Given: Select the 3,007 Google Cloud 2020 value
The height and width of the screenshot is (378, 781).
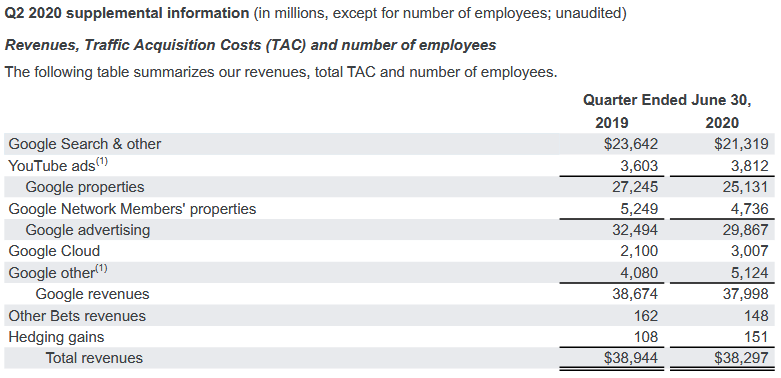Looking at the screenshot, I should 750,251.
